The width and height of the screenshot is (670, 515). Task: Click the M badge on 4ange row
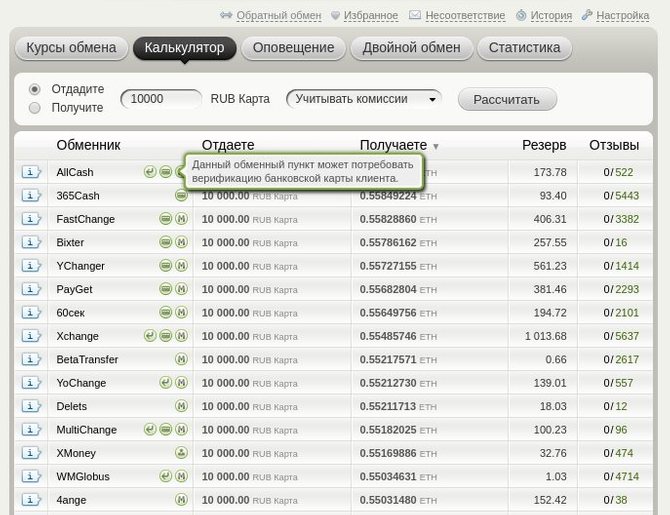(x=182, y=499)
